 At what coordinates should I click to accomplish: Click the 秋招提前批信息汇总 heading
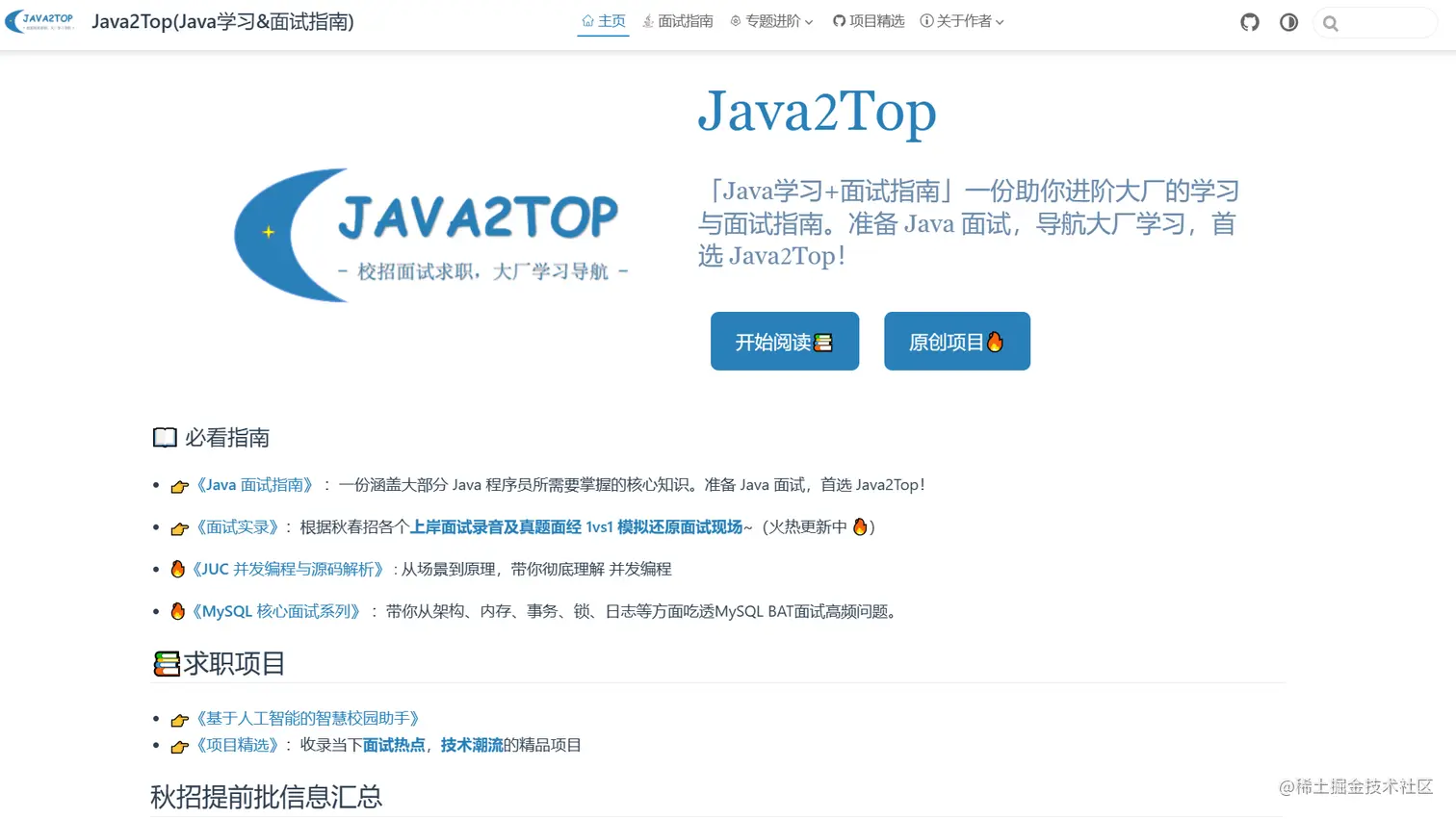tap(267, 797)
